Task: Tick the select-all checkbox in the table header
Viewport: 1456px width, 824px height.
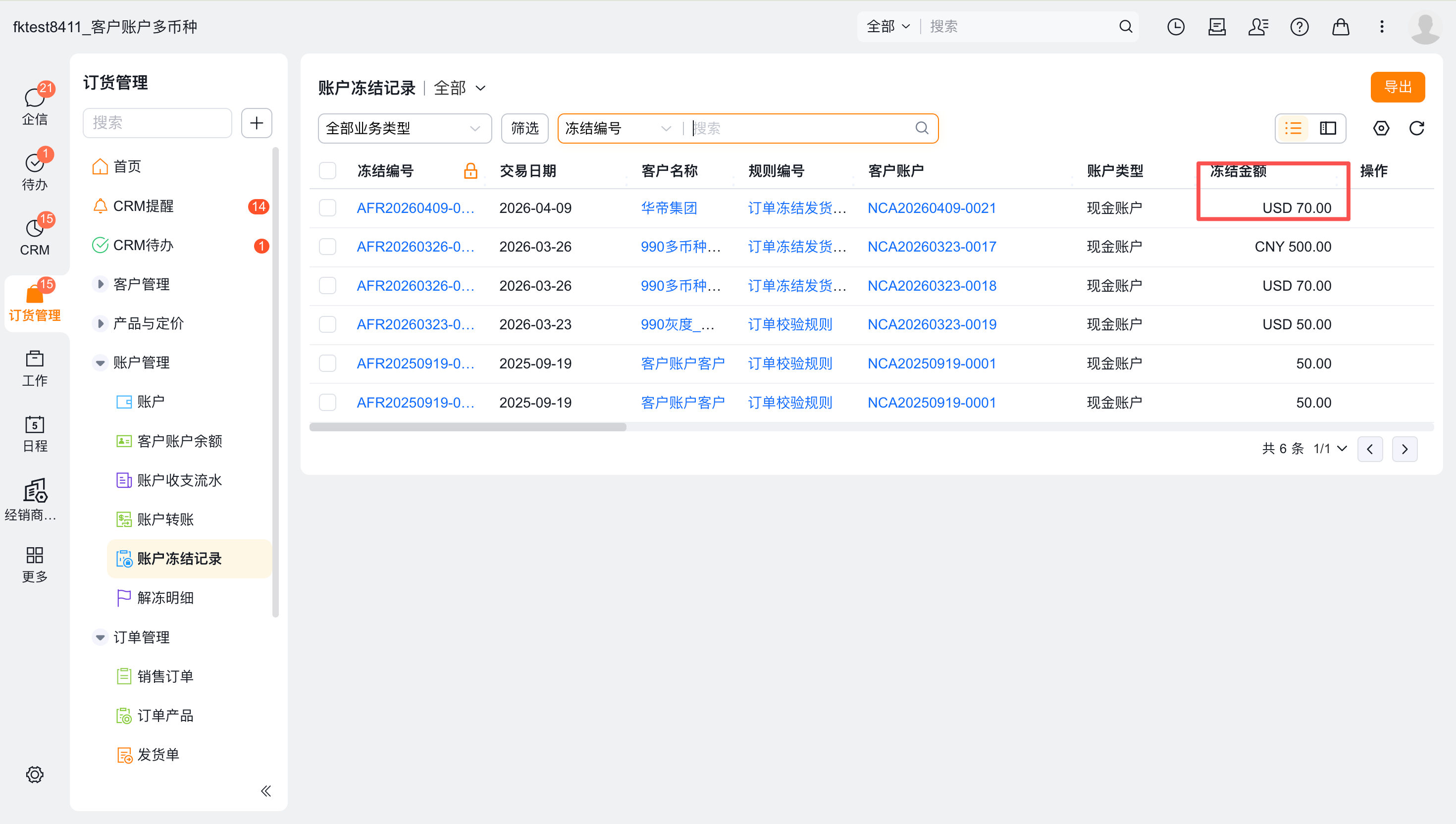Action: 327,170
